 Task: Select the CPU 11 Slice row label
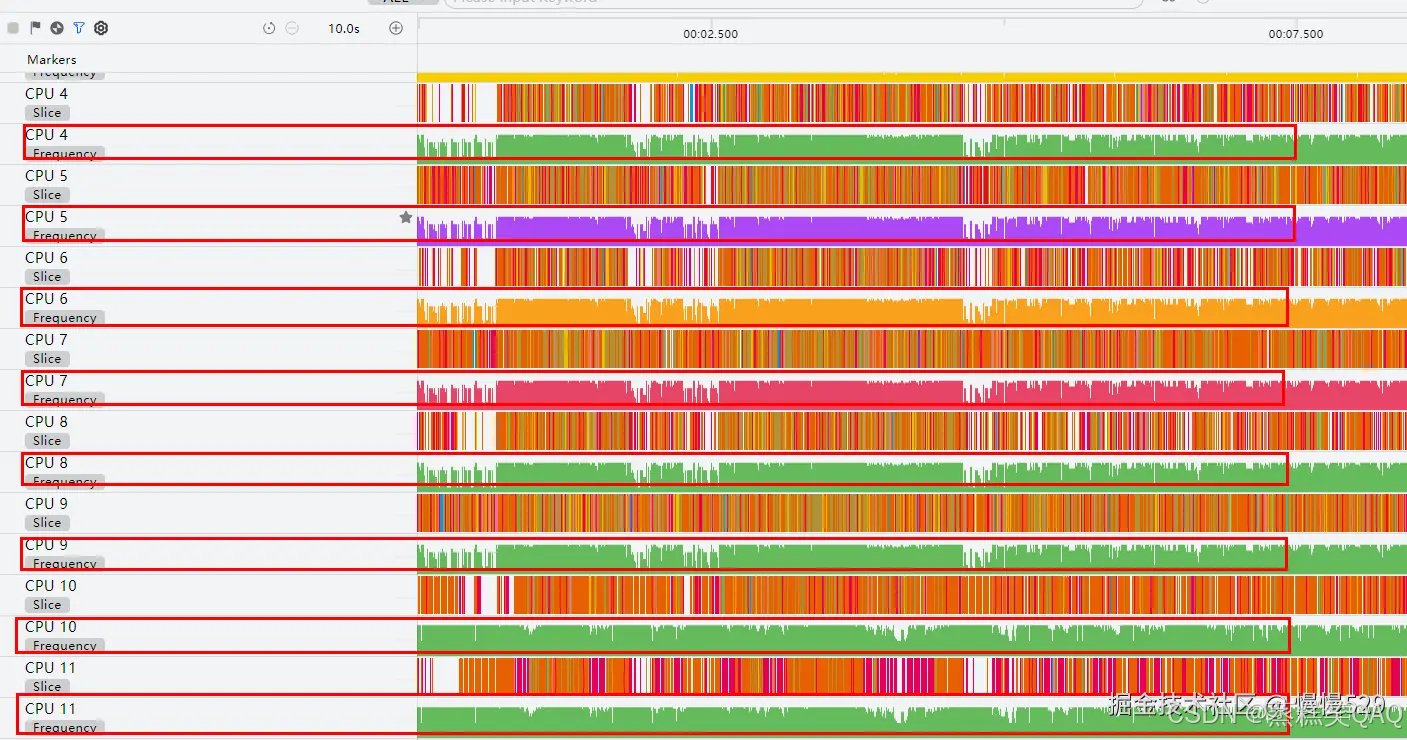[x=51, y=677]
